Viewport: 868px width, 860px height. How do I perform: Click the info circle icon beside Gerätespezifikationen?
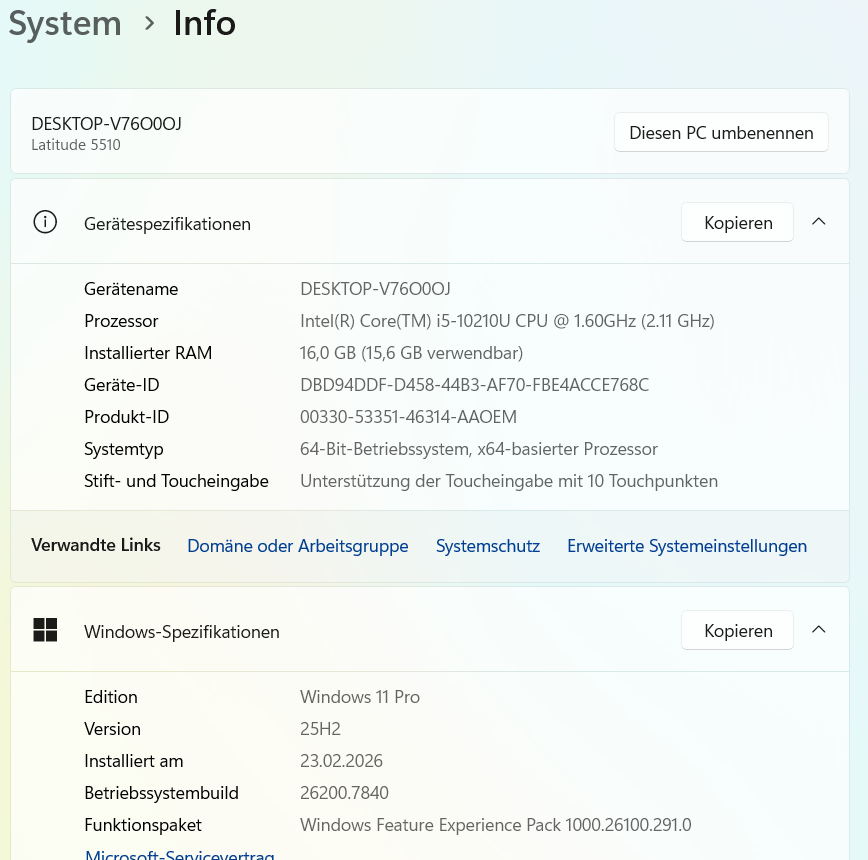(x=45, y=222)
